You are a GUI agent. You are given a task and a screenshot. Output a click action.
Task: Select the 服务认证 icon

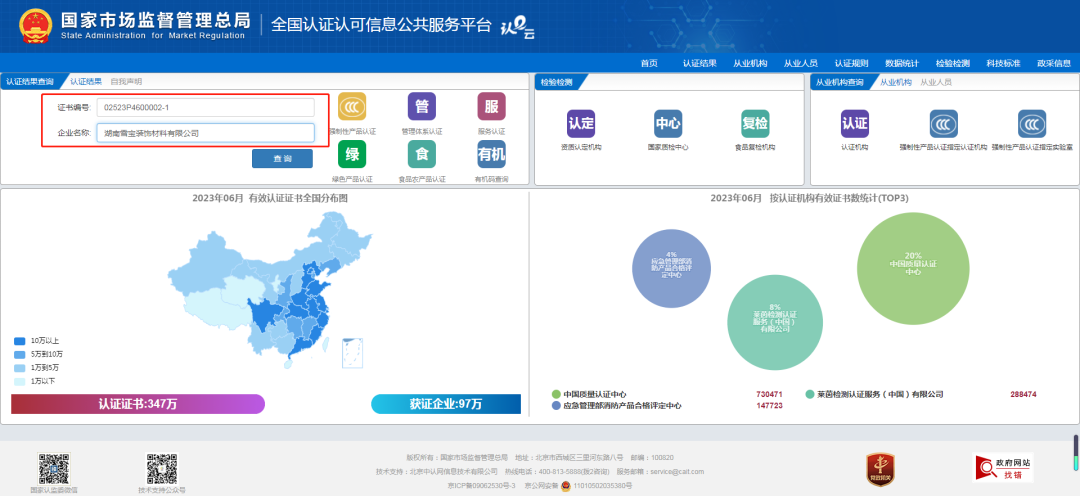coord(491,107)
